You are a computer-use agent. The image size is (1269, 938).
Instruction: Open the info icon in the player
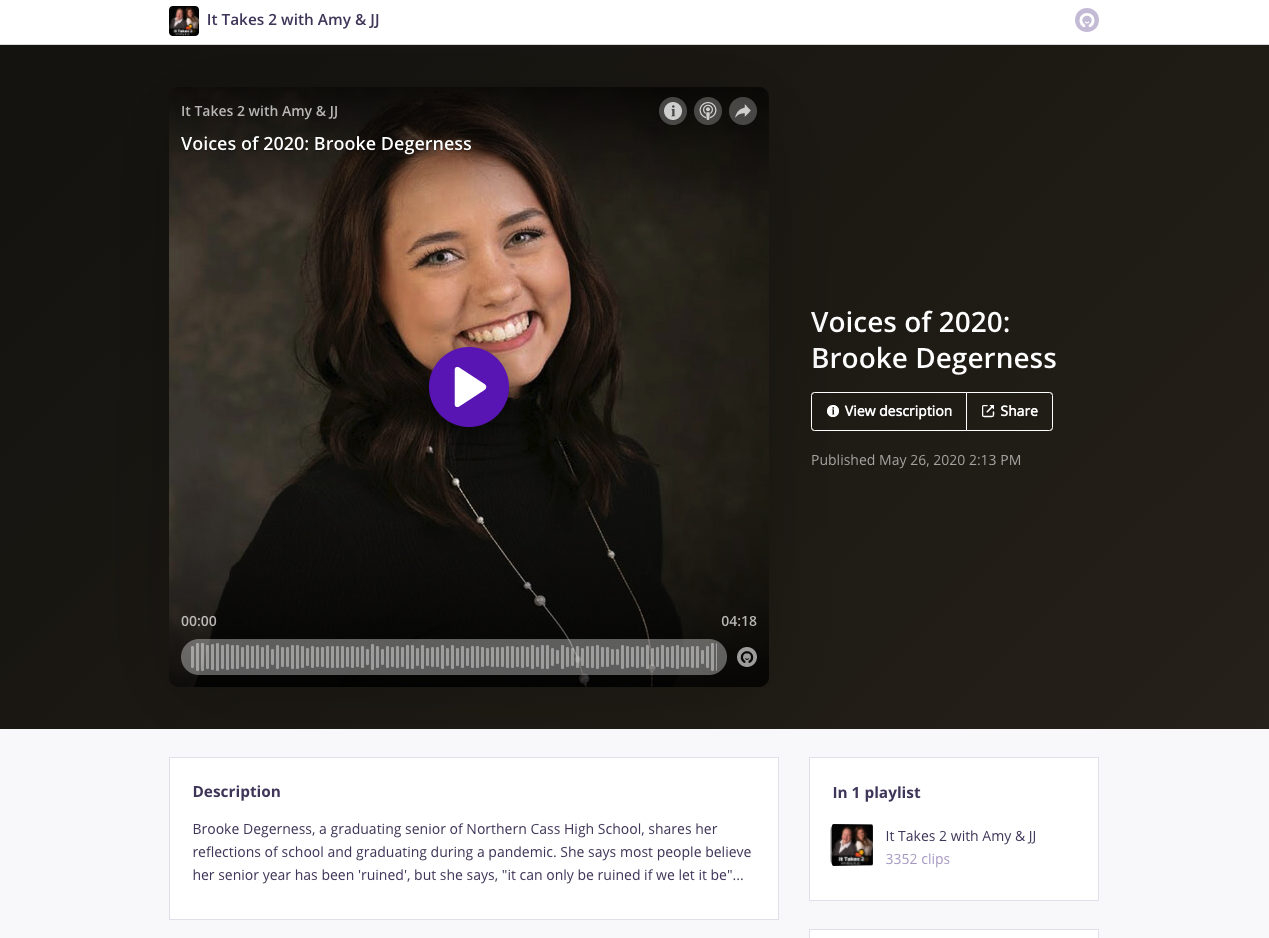[673, 111]
